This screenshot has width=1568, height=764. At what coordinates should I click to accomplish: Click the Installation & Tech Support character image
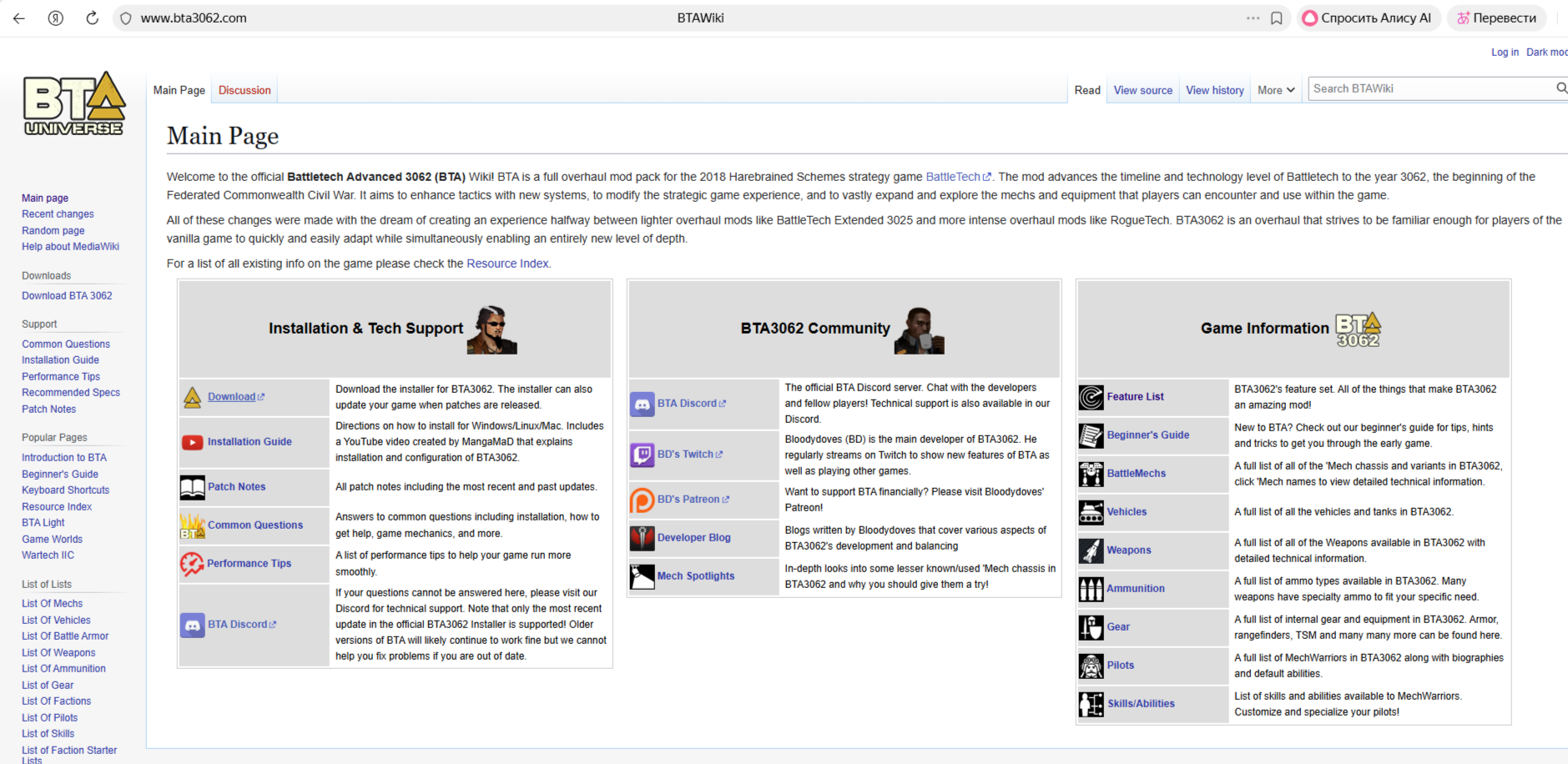(x=492, y=329)
